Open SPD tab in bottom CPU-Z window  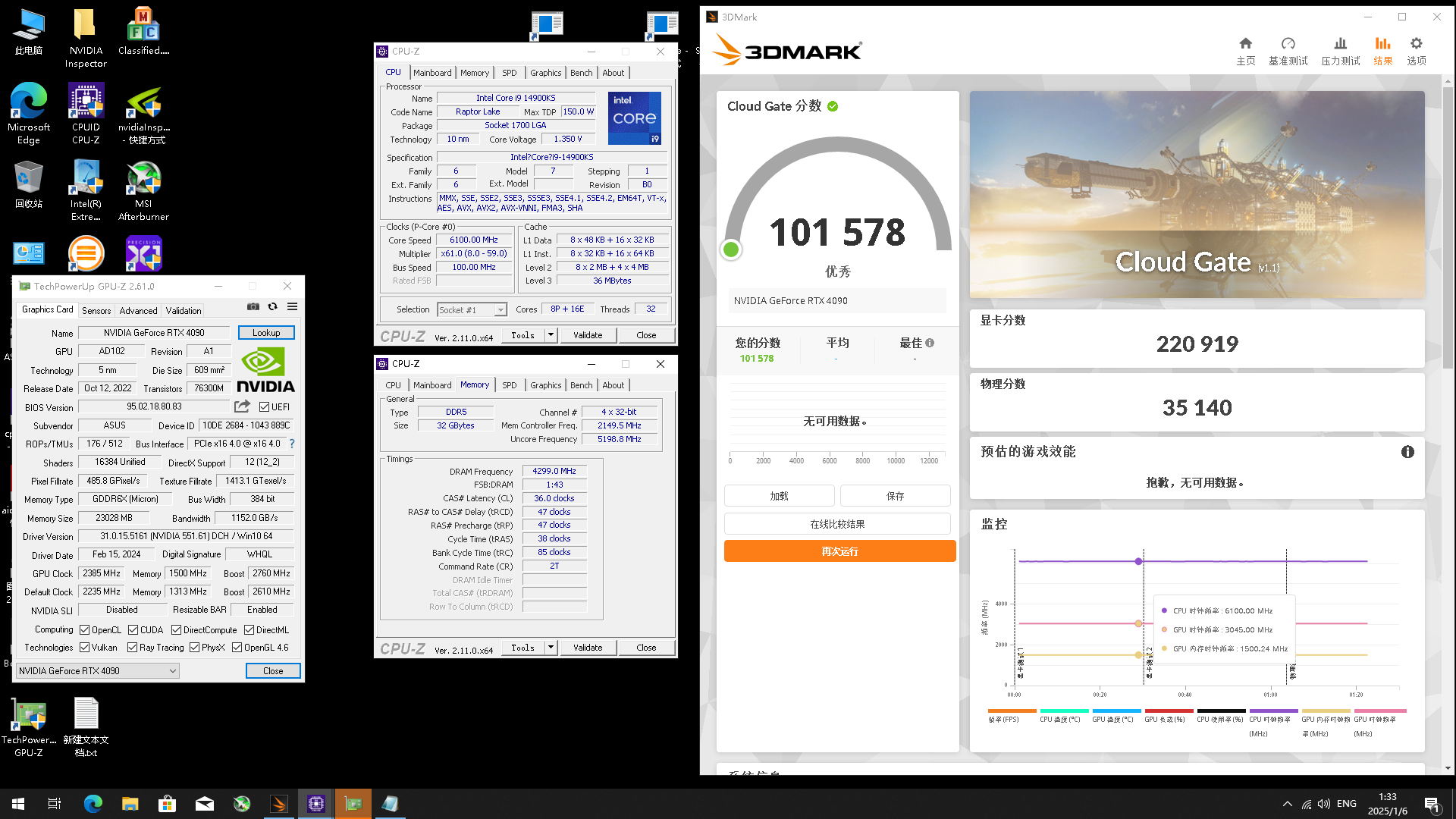coord(510,385)
